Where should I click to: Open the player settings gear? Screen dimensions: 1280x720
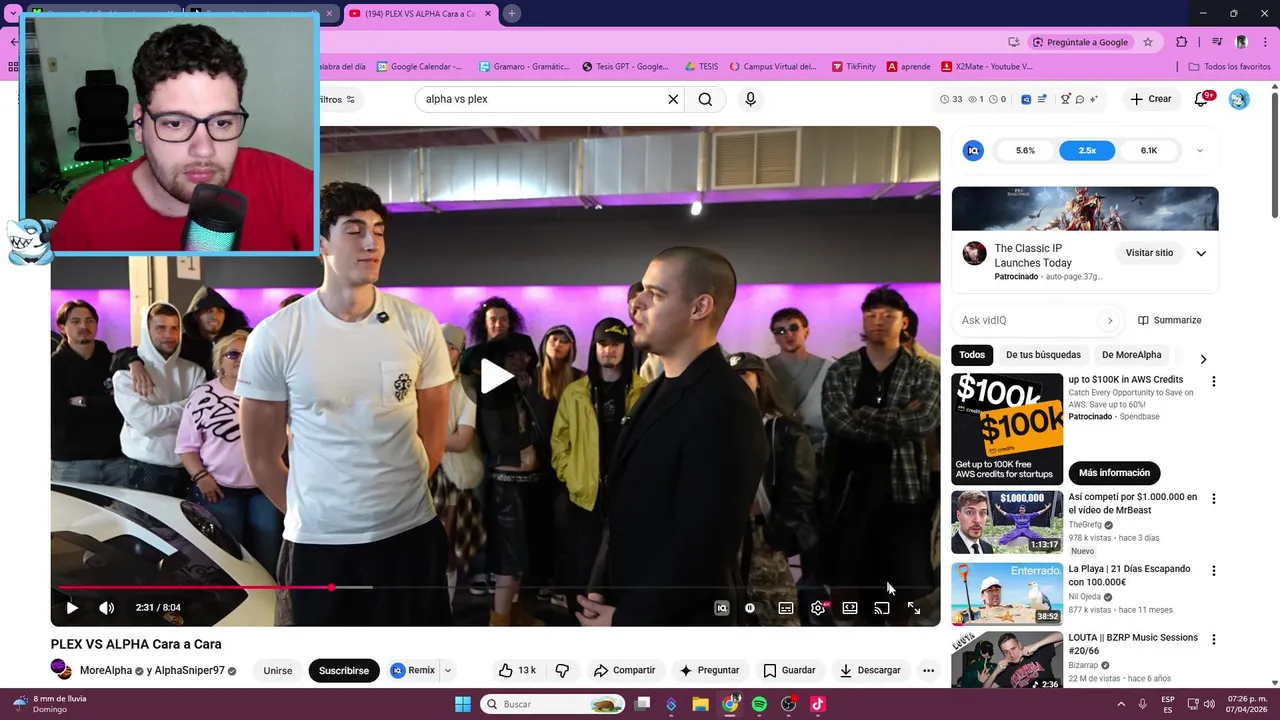click(x=818, y=608)
